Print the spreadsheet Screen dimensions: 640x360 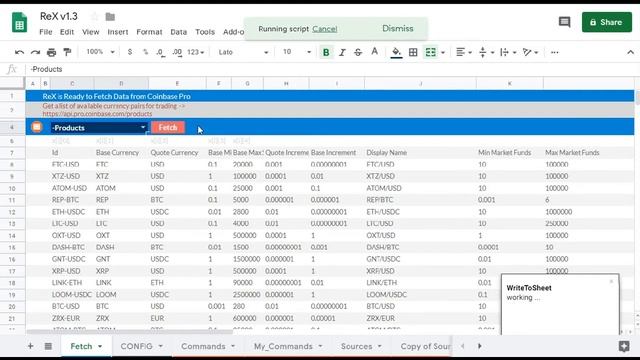pyautogui.click(x=51, y=52)
